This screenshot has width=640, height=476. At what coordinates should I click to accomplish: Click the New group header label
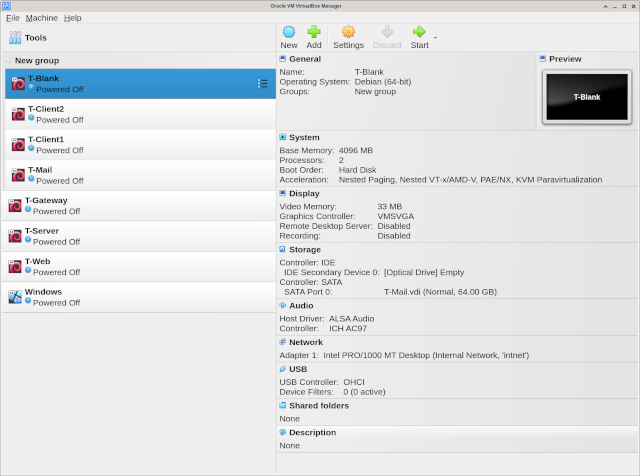[37, 61]
